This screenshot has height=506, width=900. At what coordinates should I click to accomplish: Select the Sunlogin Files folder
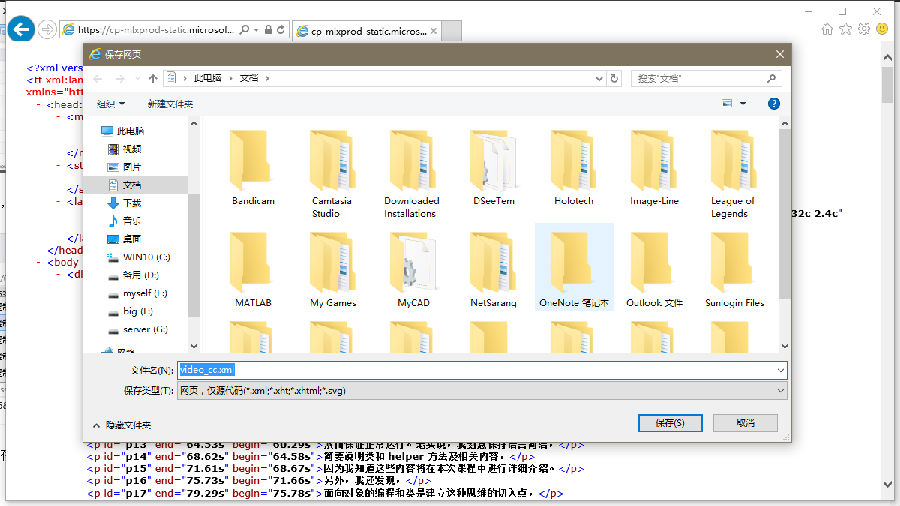pos(734,268)
